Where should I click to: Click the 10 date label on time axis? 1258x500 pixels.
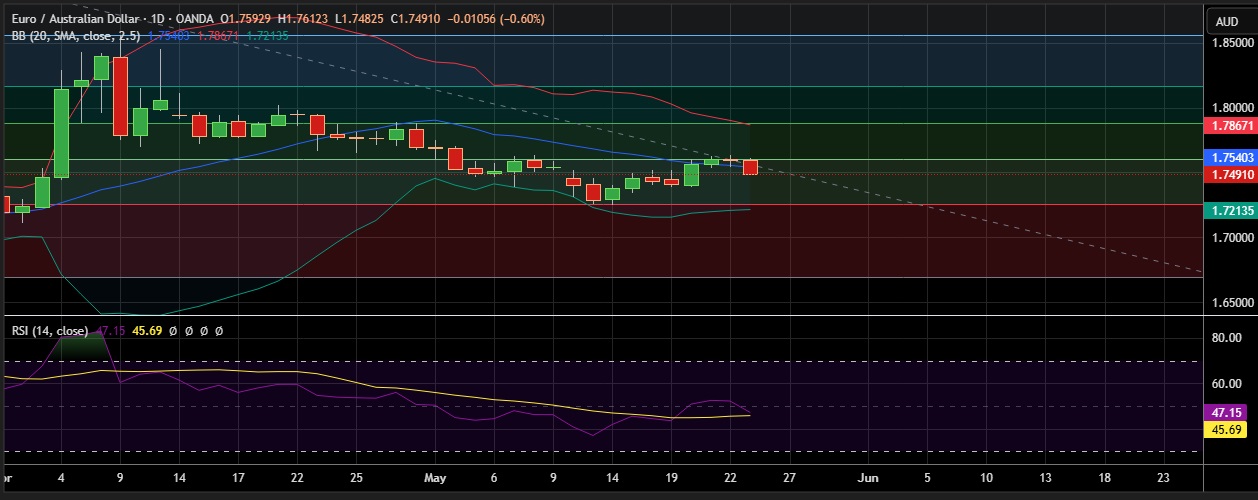986,479
